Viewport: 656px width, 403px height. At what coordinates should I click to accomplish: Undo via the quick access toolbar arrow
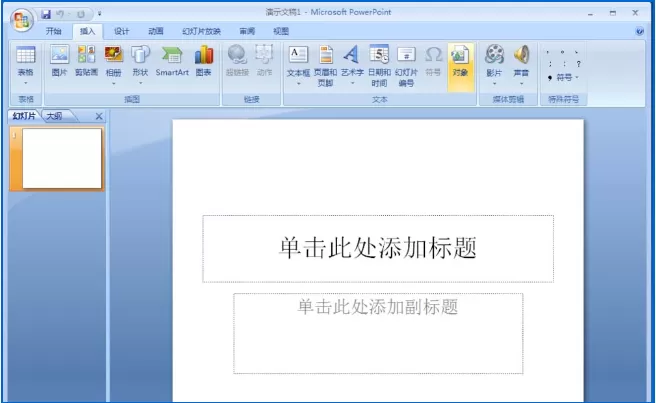(x=60, y=14)
